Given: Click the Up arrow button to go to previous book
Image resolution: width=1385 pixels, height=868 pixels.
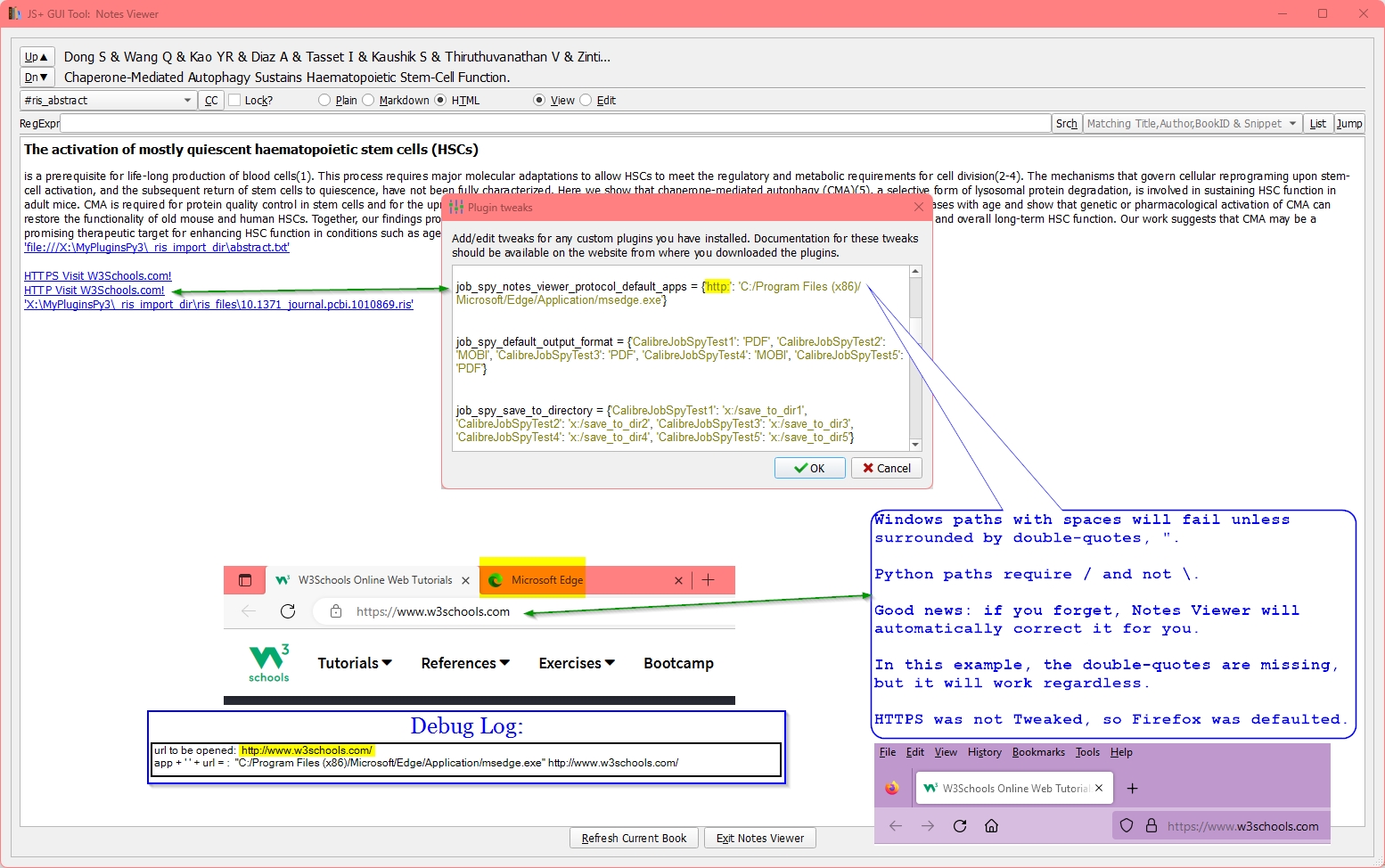Looking at the screenshot, I should 37,56.
